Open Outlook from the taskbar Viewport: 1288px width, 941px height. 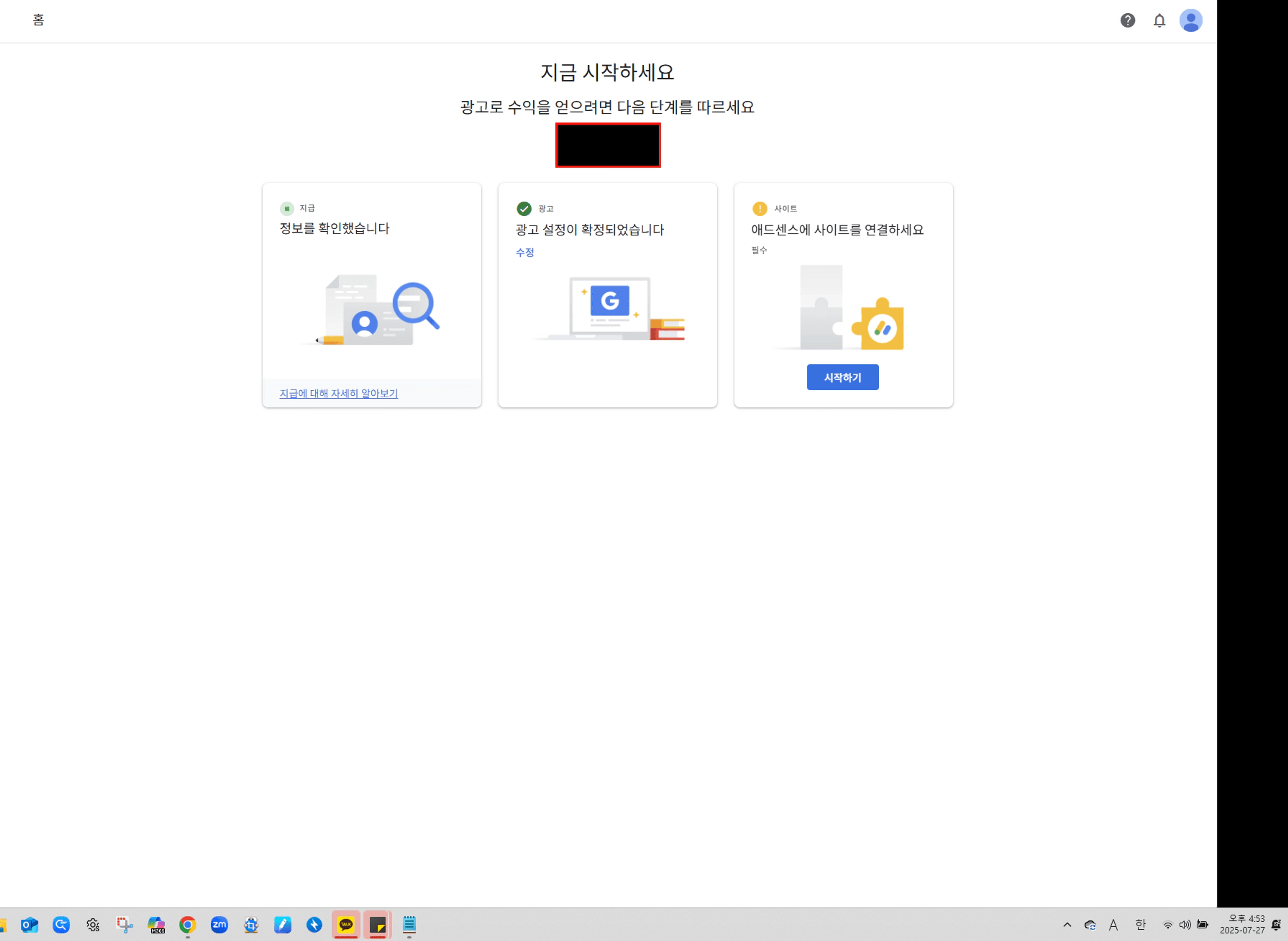coord(30,925)
